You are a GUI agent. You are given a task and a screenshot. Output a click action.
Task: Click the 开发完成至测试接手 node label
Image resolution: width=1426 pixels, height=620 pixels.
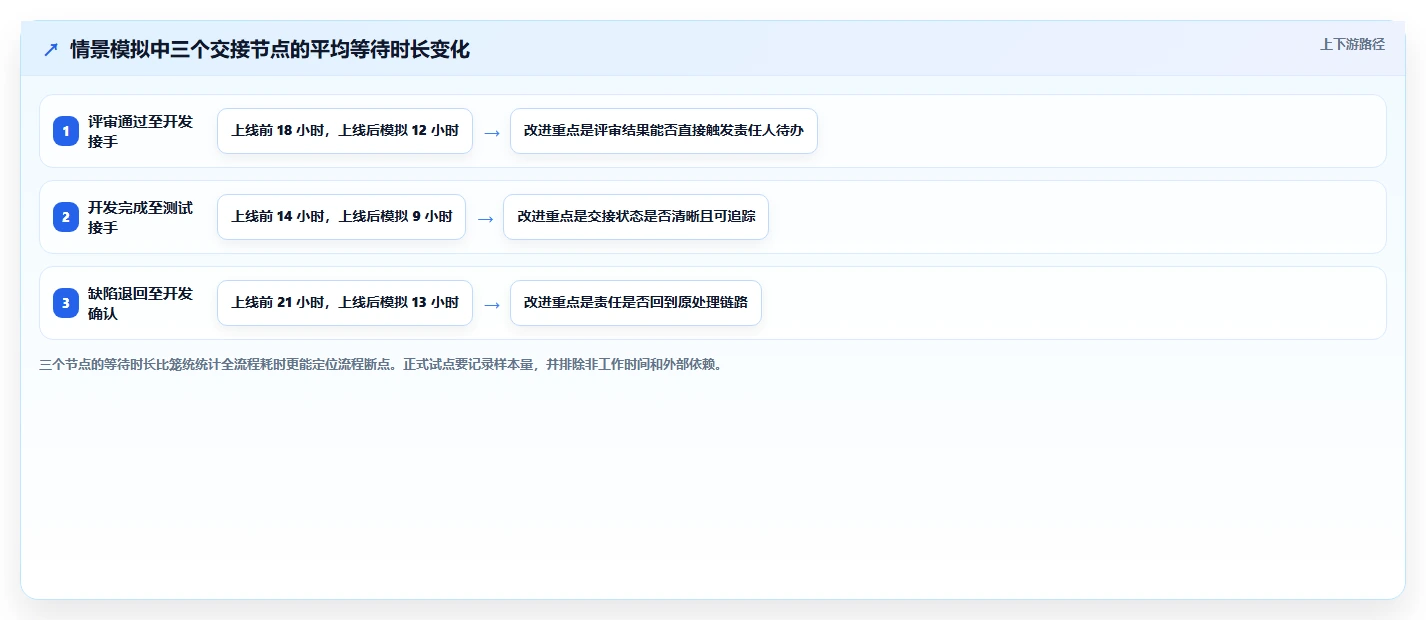140,217
